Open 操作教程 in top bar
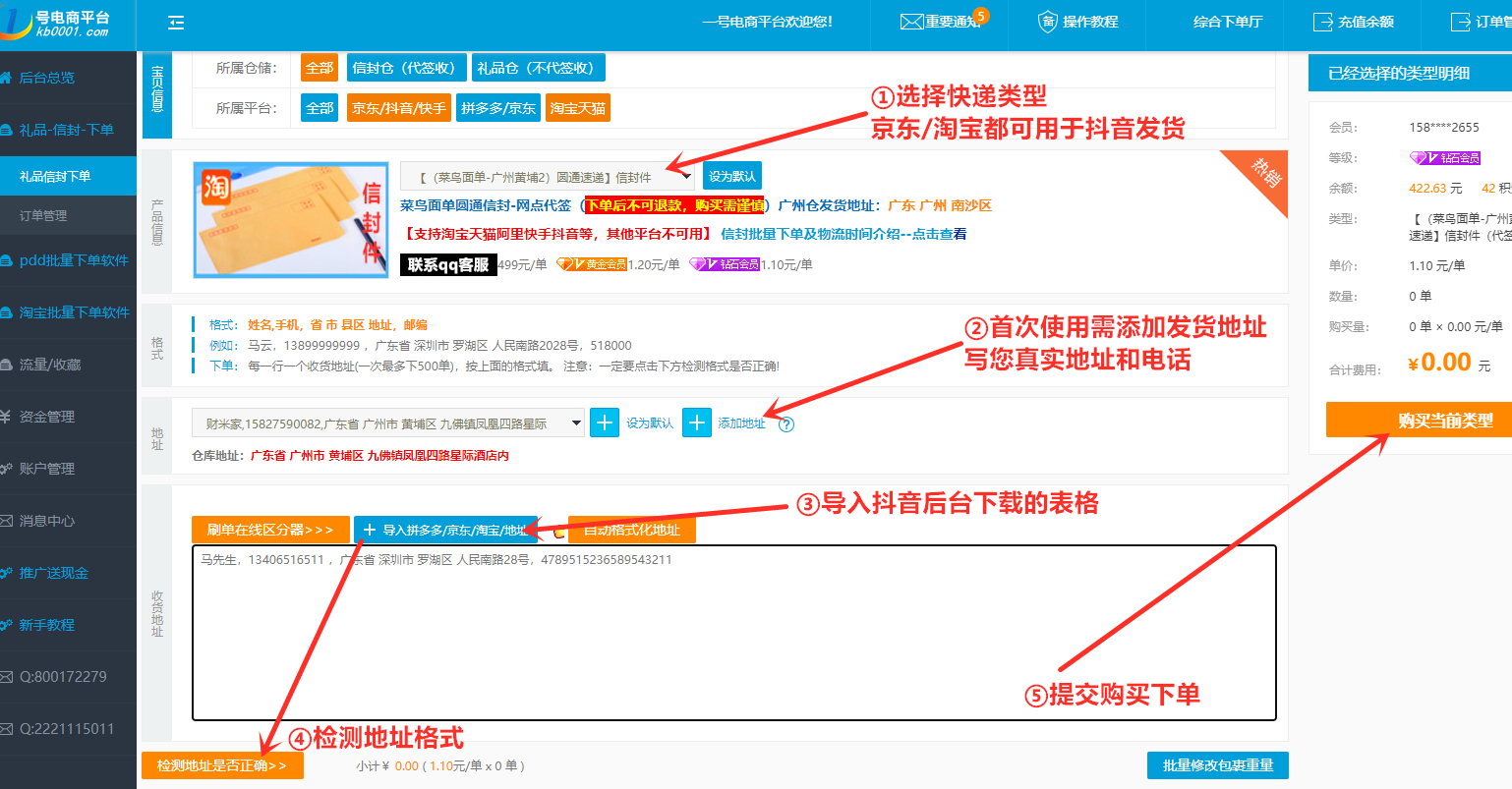Image resolution: width=1512 pixels, height=789 pixels. [1090, 22]
